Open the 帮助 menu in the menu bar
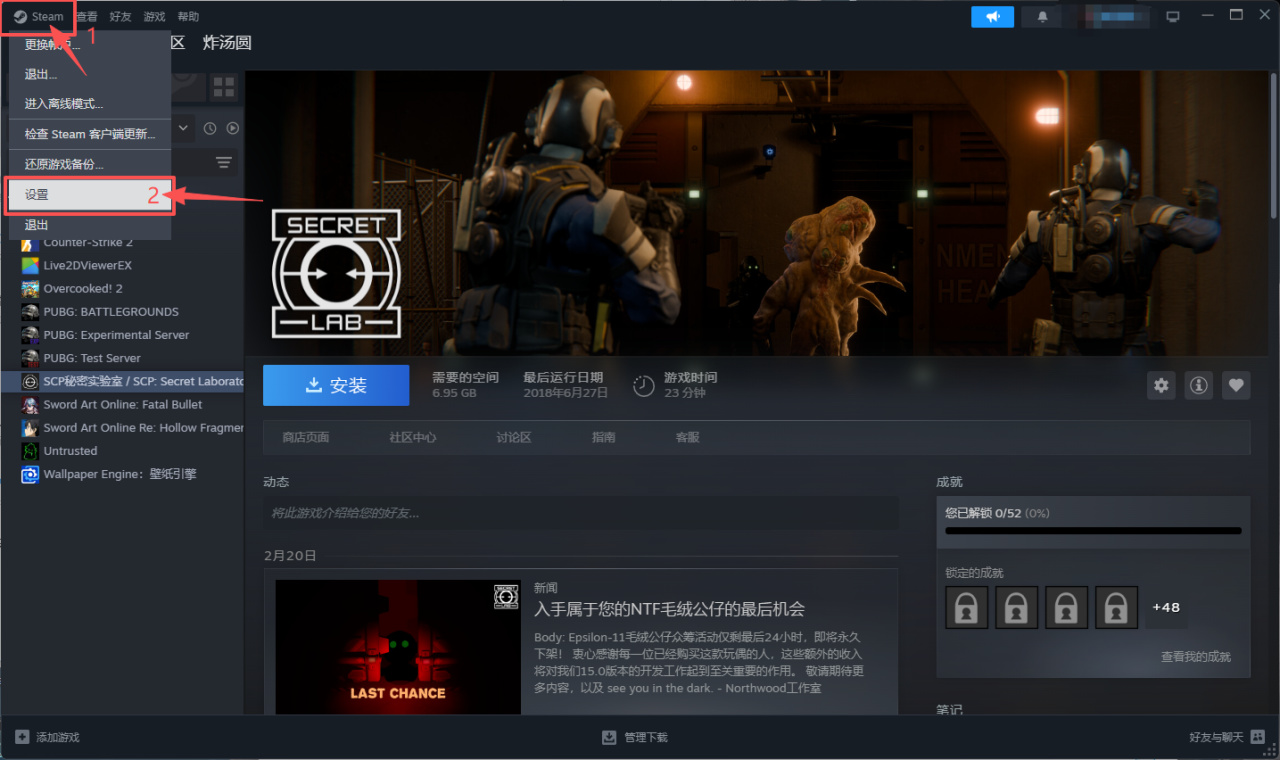This screenshot has width=1280, height=760. click(x=188, y=17)
